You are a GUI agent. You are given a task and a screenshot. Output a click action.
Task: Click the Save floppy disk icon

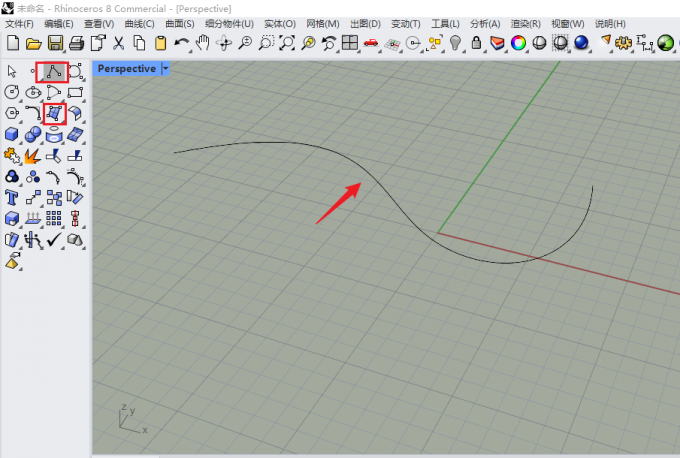tap(55, 43)
